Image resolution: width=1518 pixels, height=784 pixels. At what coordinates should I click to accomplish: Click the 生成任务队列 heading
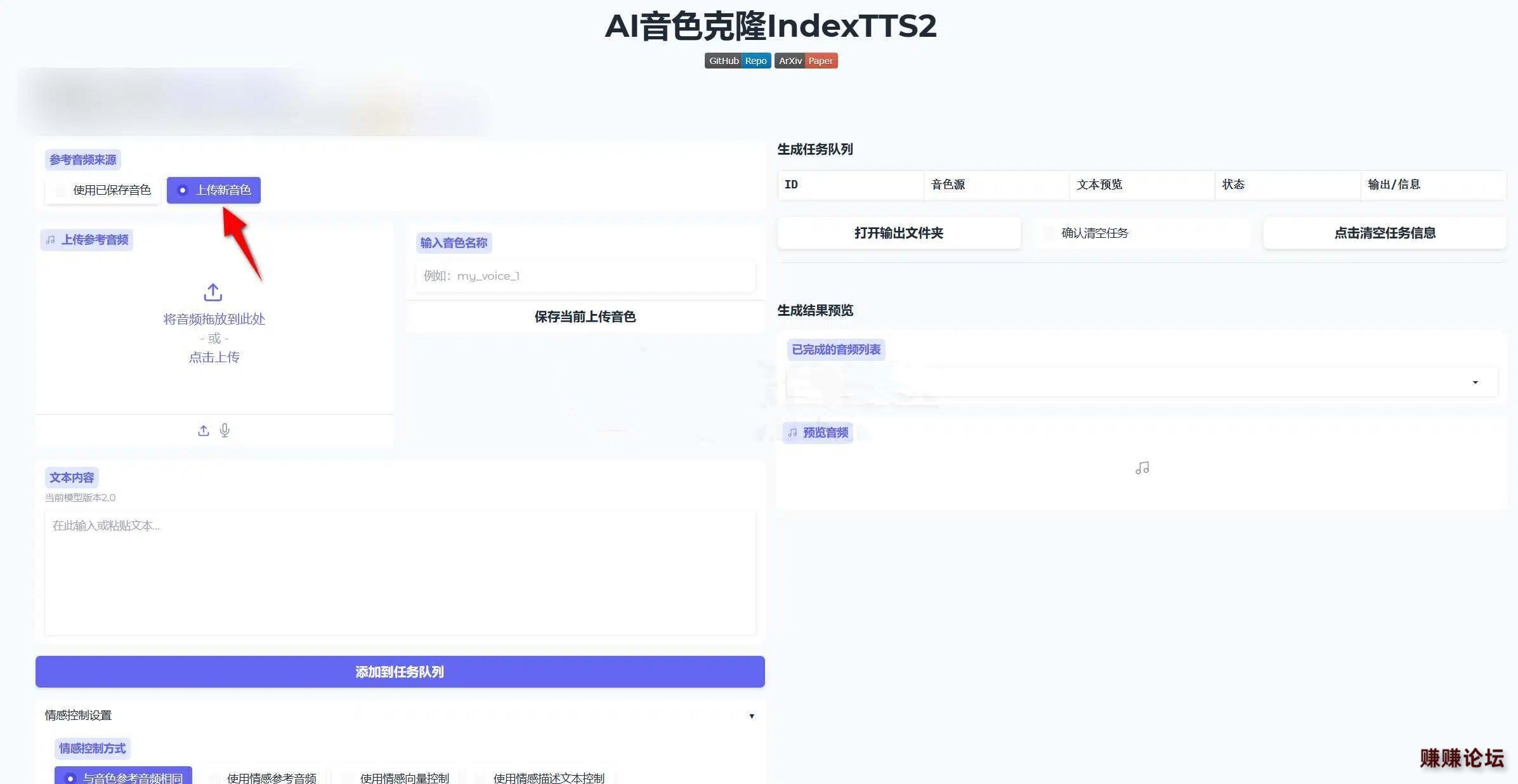click(815, 150)
